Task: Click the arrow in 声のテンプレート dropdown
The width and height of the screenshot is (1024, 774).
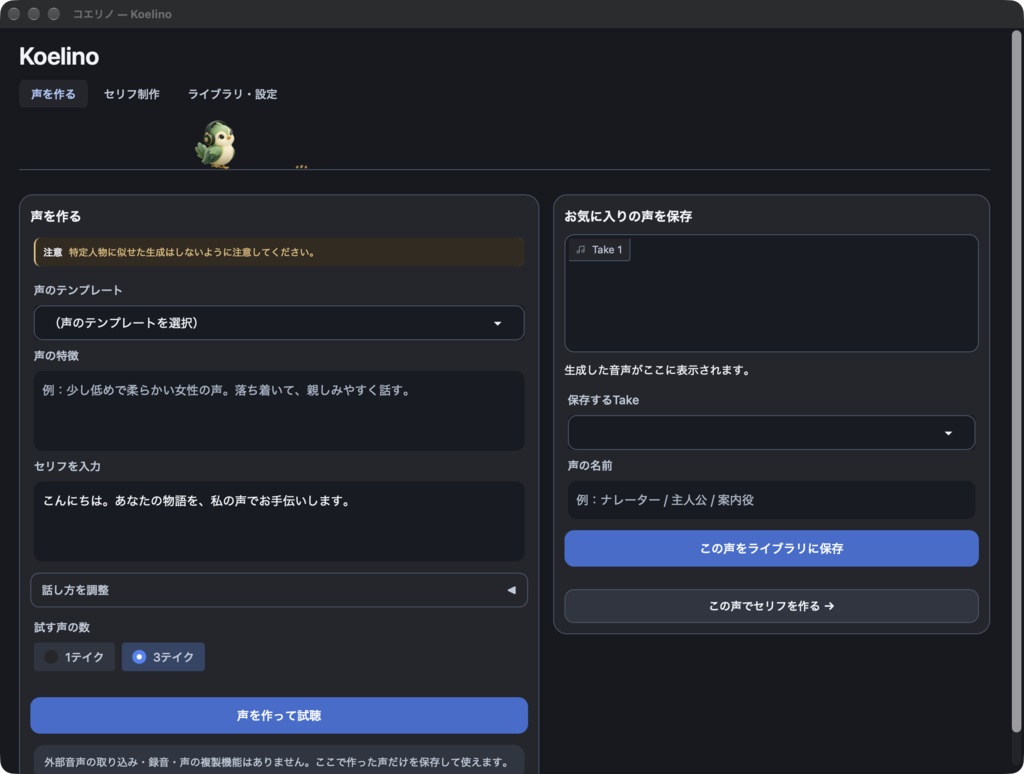Action: [498, 323]
